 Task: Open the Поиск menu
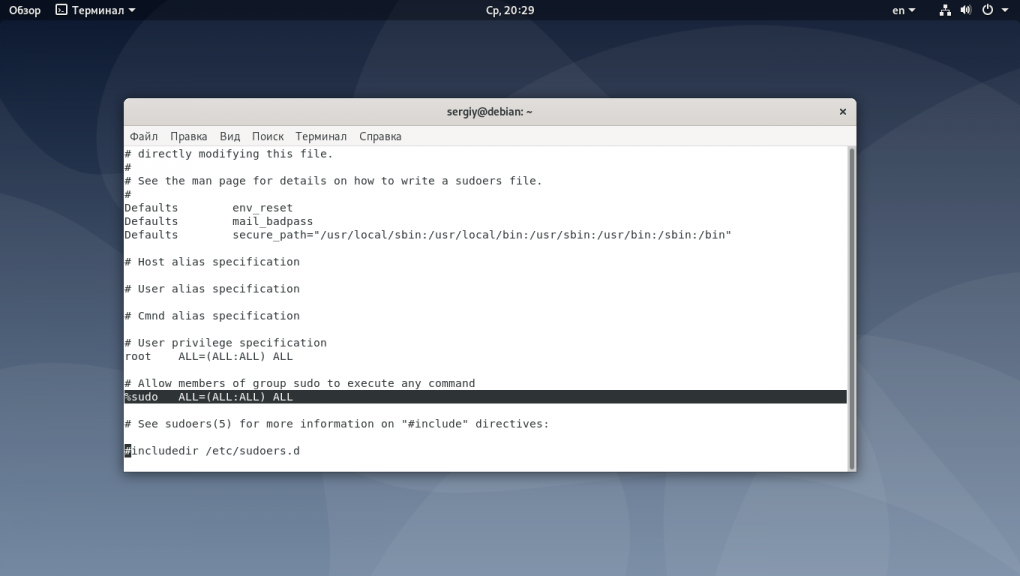(x=268, y=136)
